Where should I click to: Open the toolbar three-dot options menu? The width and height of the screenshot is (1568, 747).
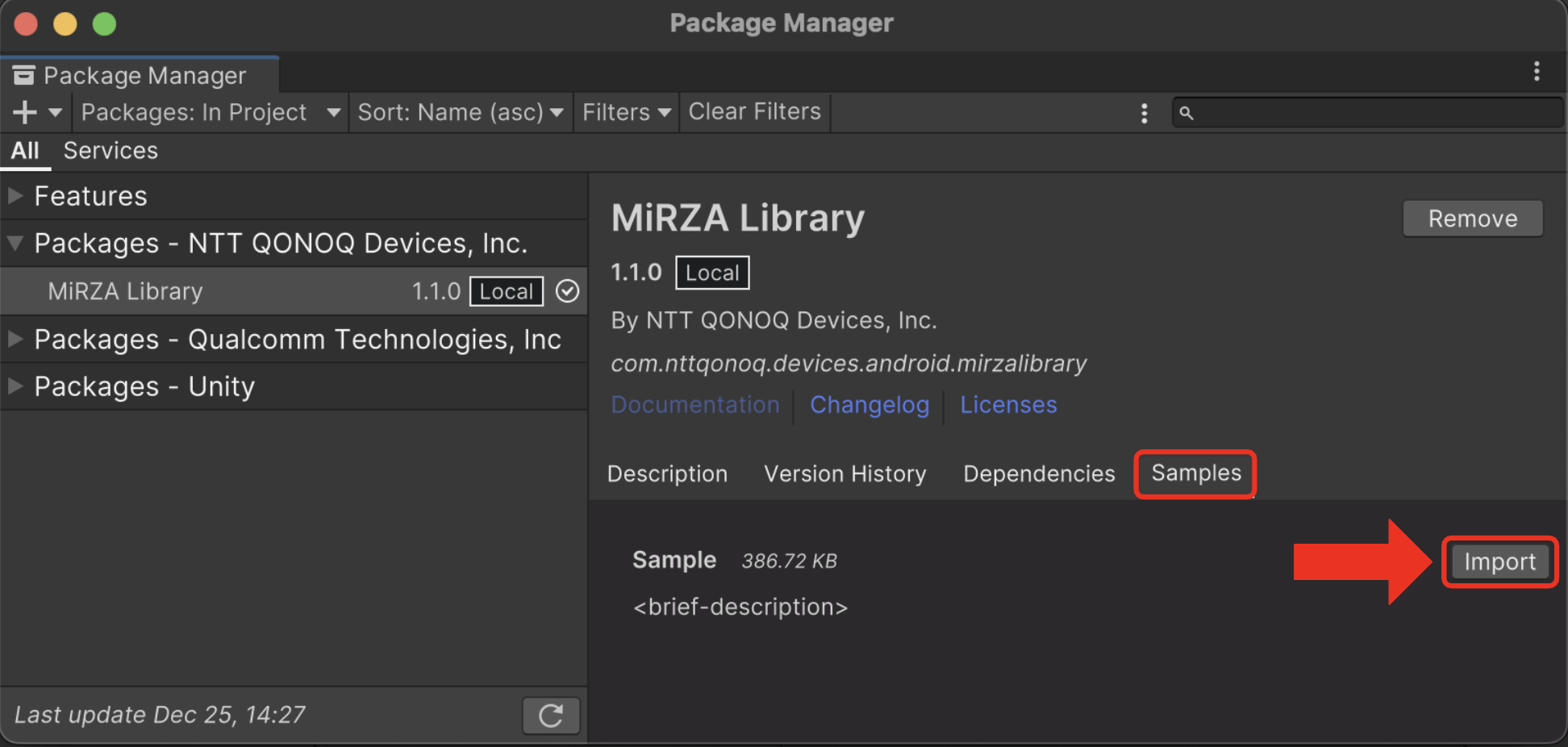click(x=1144, y=113)
